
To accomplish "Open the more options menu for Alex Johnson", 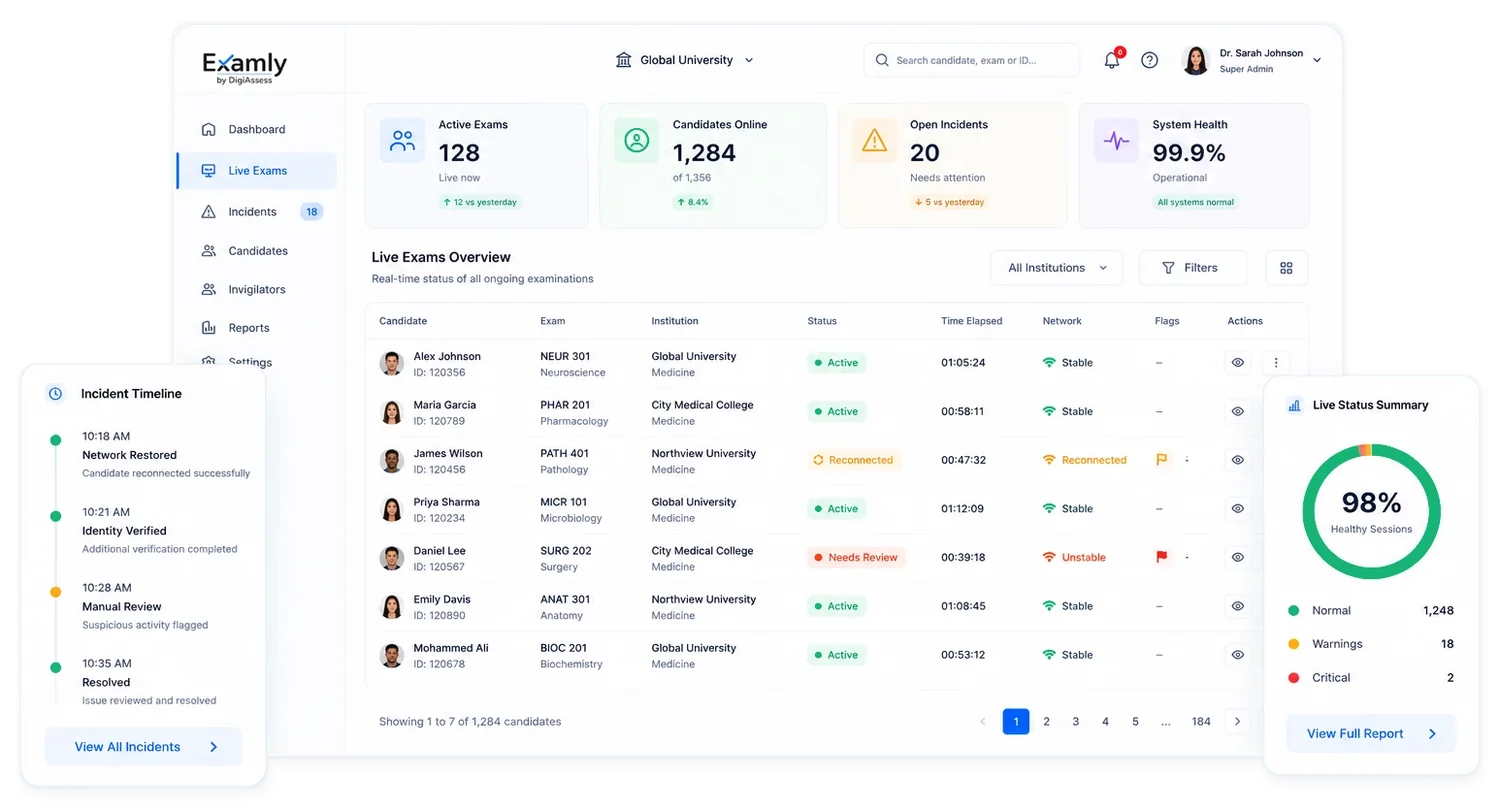I will pyautogui.click(x=1275, y=363).
